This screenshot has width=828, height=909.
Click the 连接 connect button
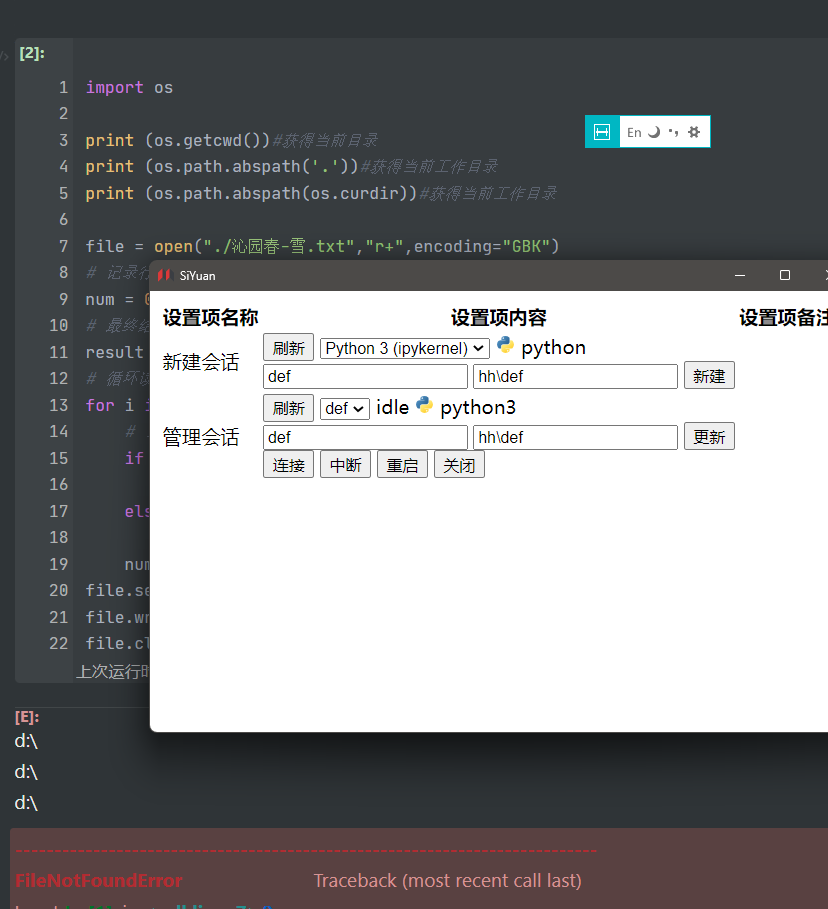288,465
